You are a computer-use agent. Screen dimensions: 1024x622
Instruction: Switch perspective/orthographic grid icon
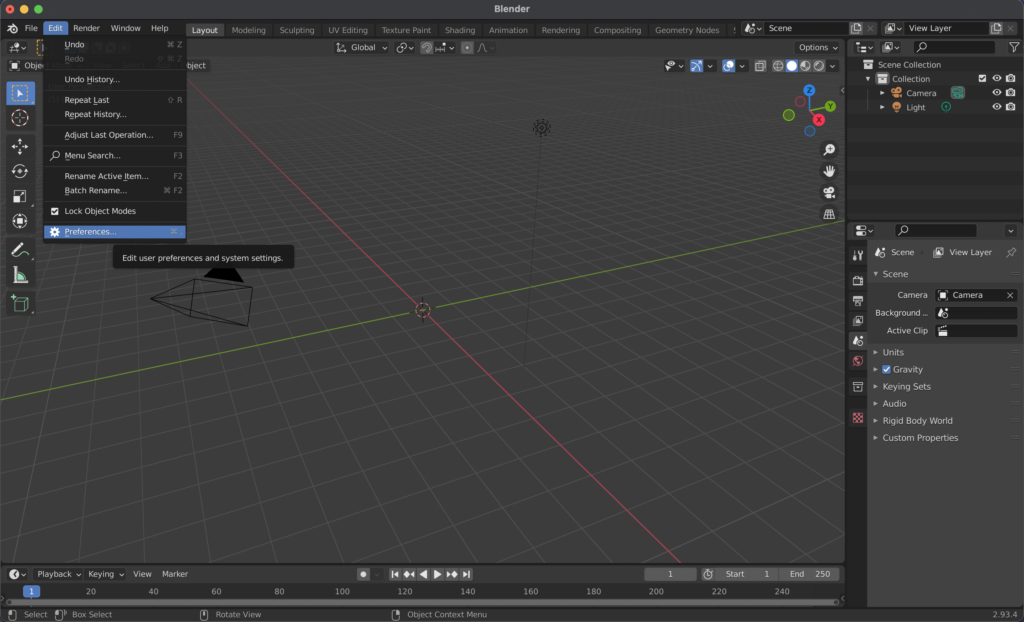[x=829, y=214]
